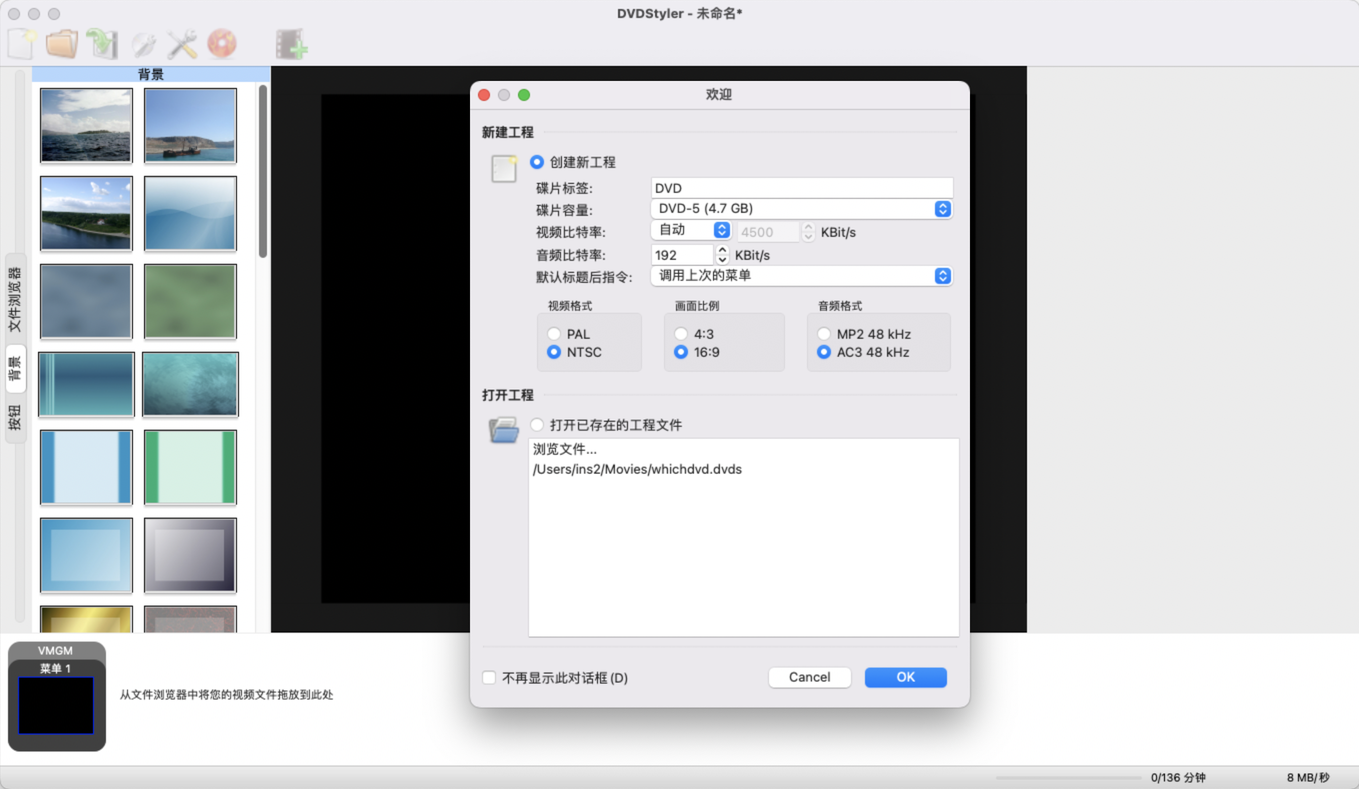1359x789 pixels.
Task: Open DVD options via the disc-and-wrench icon
Action: click(143, 44)
